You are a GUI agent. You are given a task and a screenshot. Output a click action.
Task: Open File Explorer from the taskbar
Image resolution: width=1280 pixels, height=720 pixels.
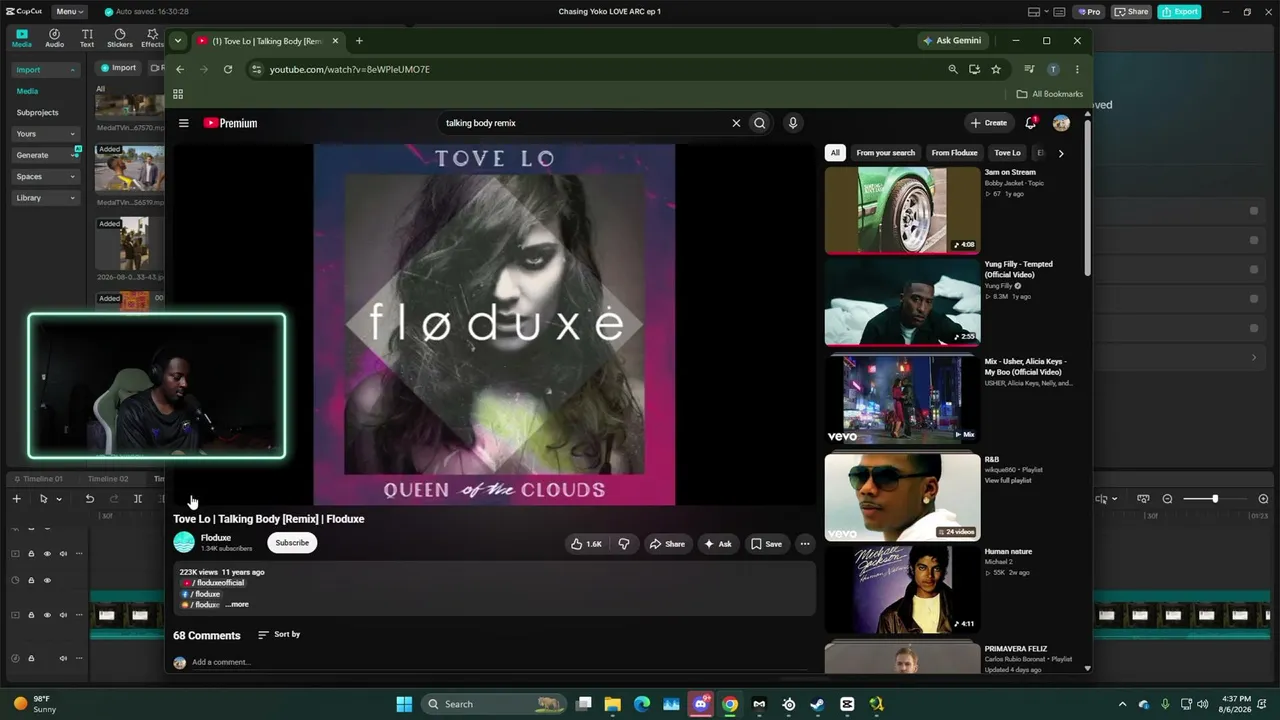coord(613,704)
